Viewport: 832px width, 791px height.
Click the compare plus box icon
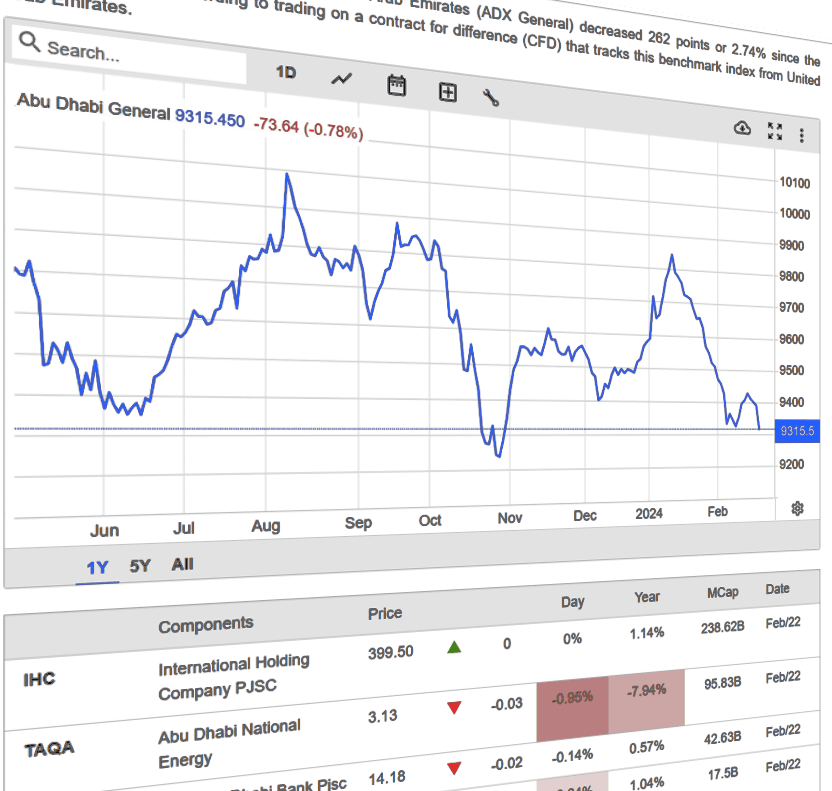tap(448, 92)
